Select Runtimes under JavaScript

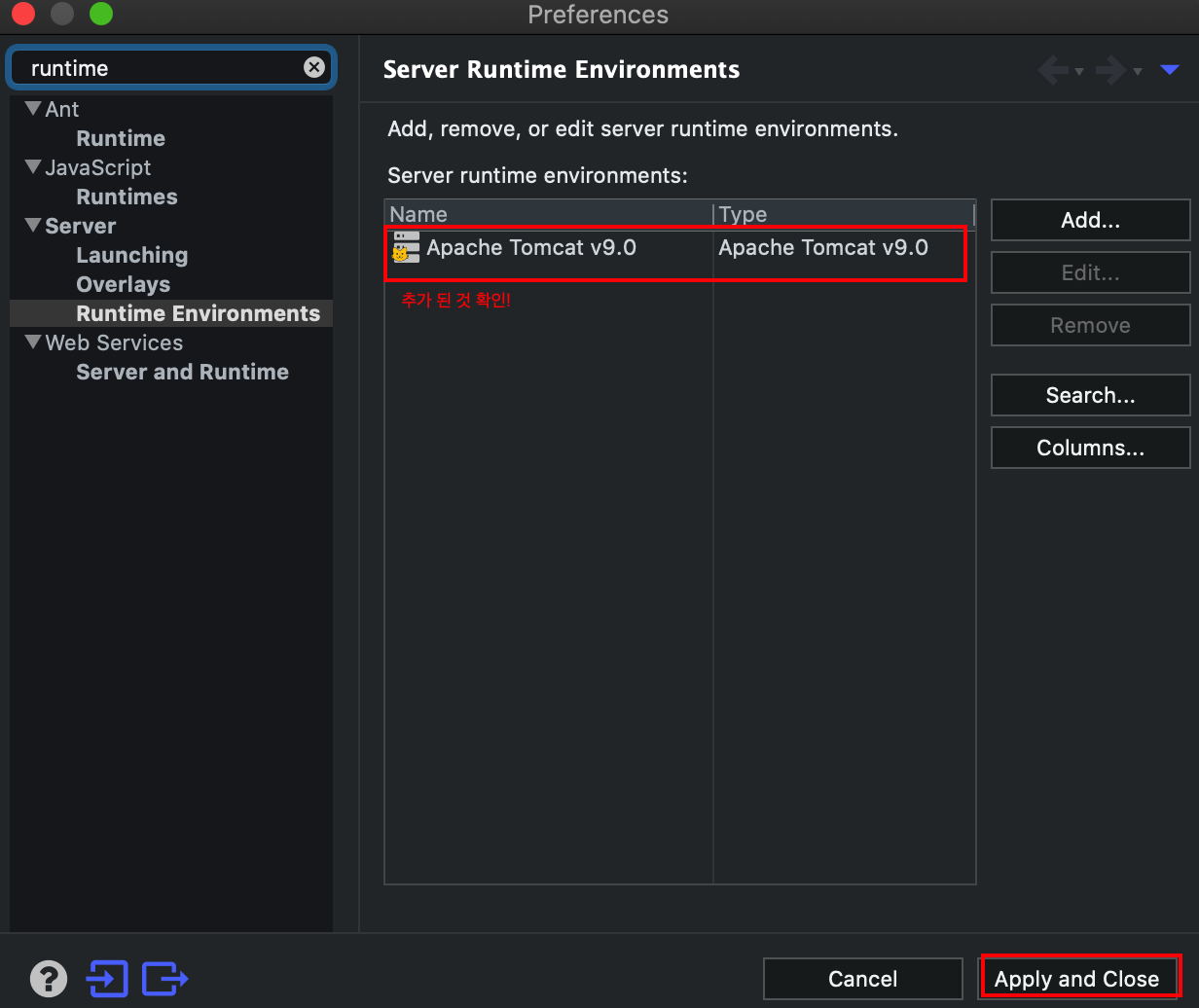[127, 197]
